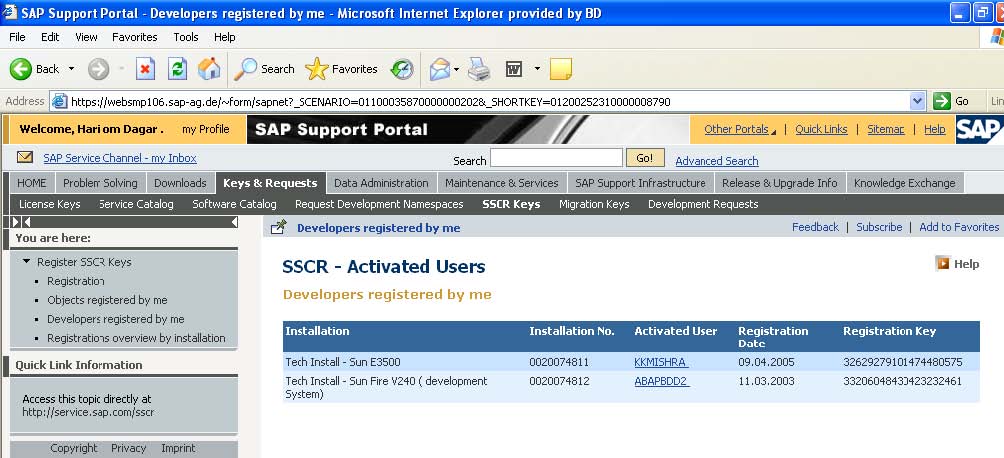Click the Print toolbar icon
1004x458 pixels.
[479, 69]
